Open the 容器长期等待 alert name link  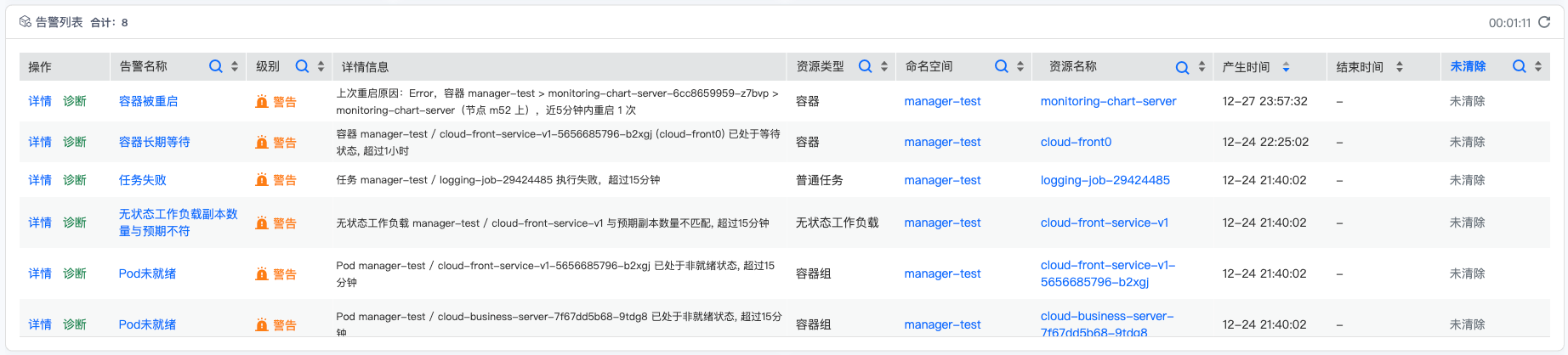coord(154,142)
